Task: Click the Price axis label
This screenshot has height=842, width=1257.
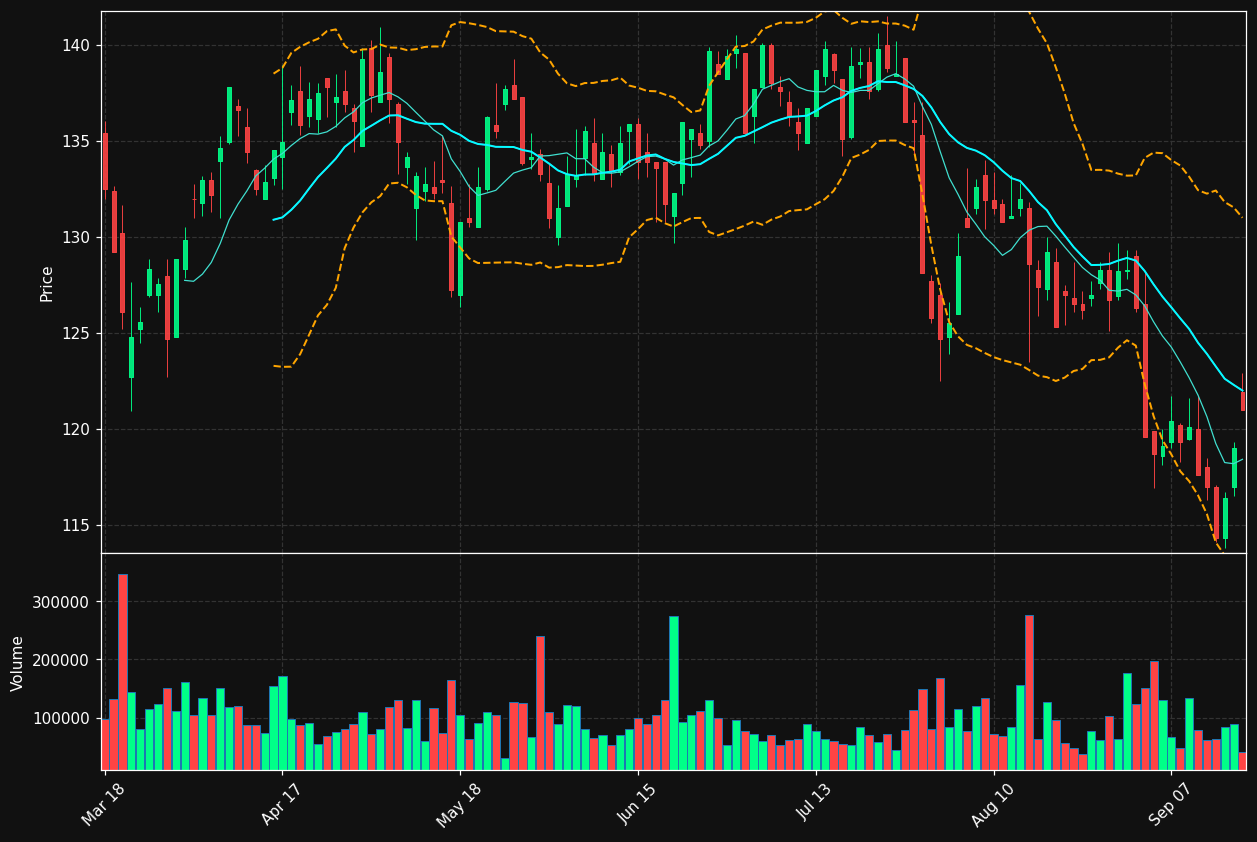Action: point(47,283)
